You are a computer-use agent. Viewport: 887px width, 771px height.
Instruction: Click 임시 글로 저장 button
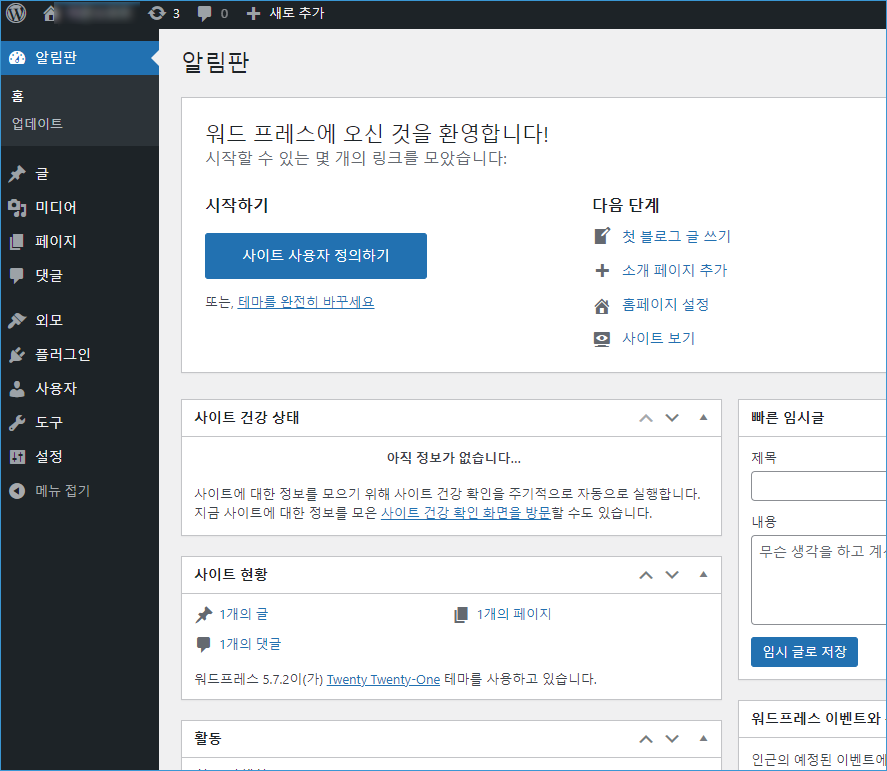tap(804, 652)
